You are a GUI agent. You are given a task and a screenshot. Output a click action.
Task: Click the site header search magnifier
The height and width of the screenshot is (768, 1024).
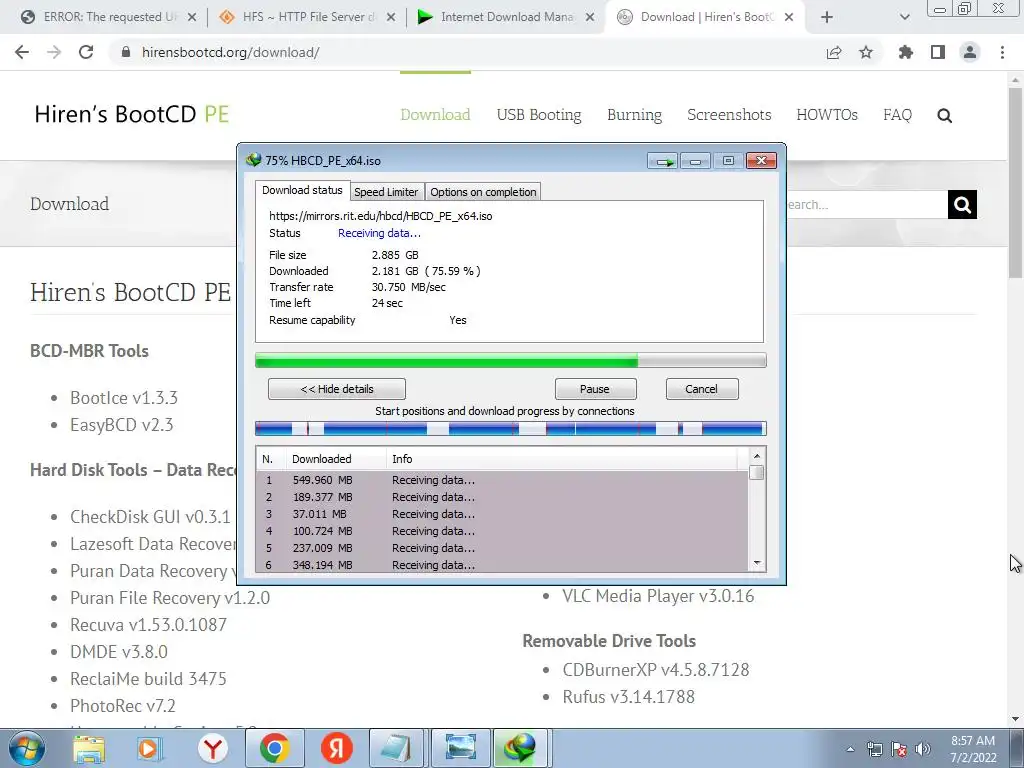944,116
